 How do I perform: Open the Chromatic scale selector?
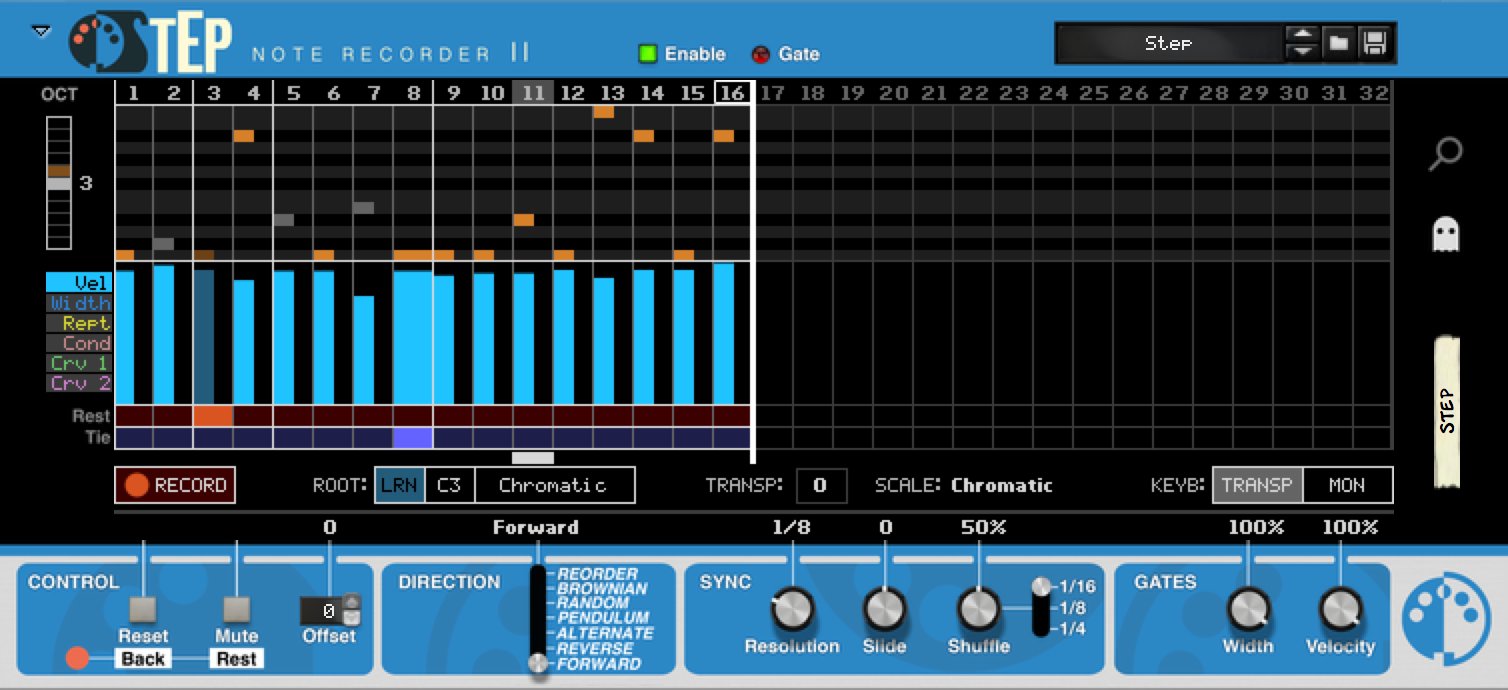[556, 485]
